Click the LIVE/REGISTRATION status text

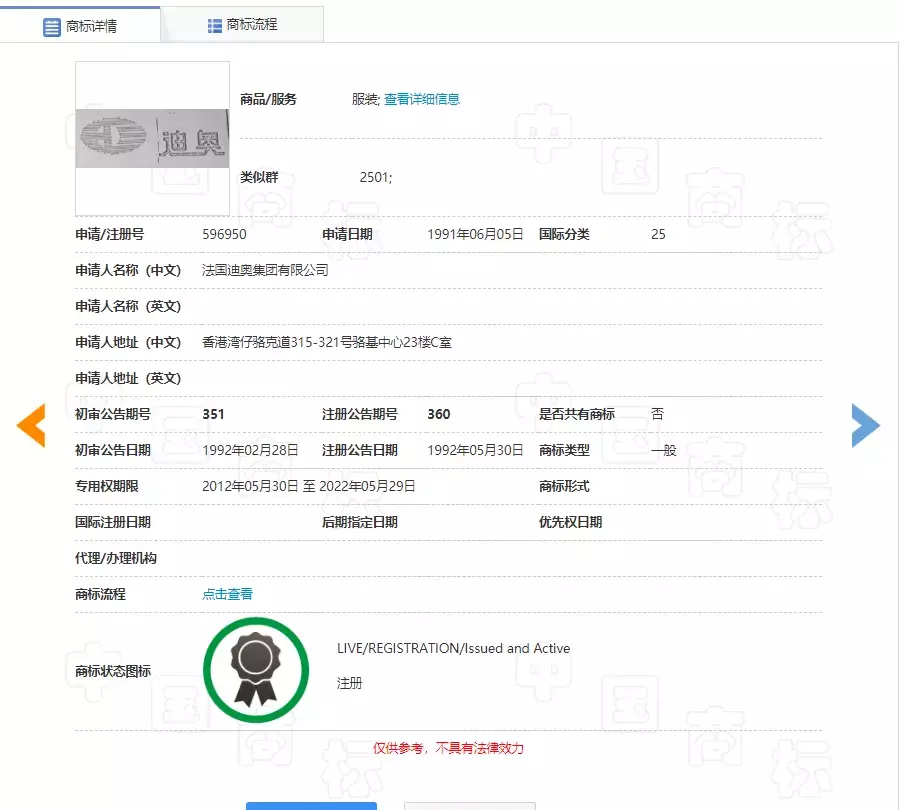[x=453, y=648]
